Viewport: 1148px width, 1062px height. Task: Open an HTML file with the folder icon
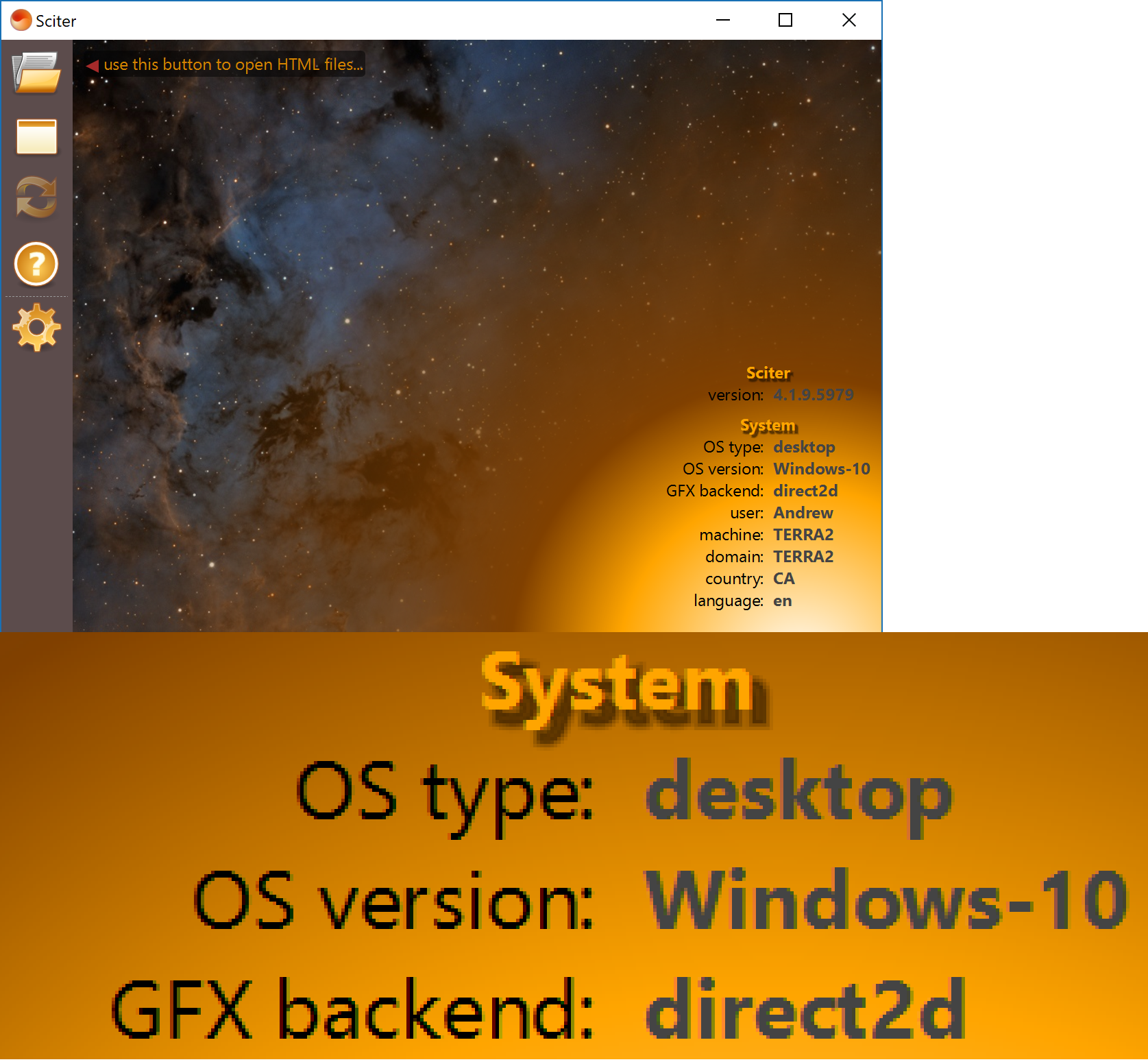pos(36,73)
